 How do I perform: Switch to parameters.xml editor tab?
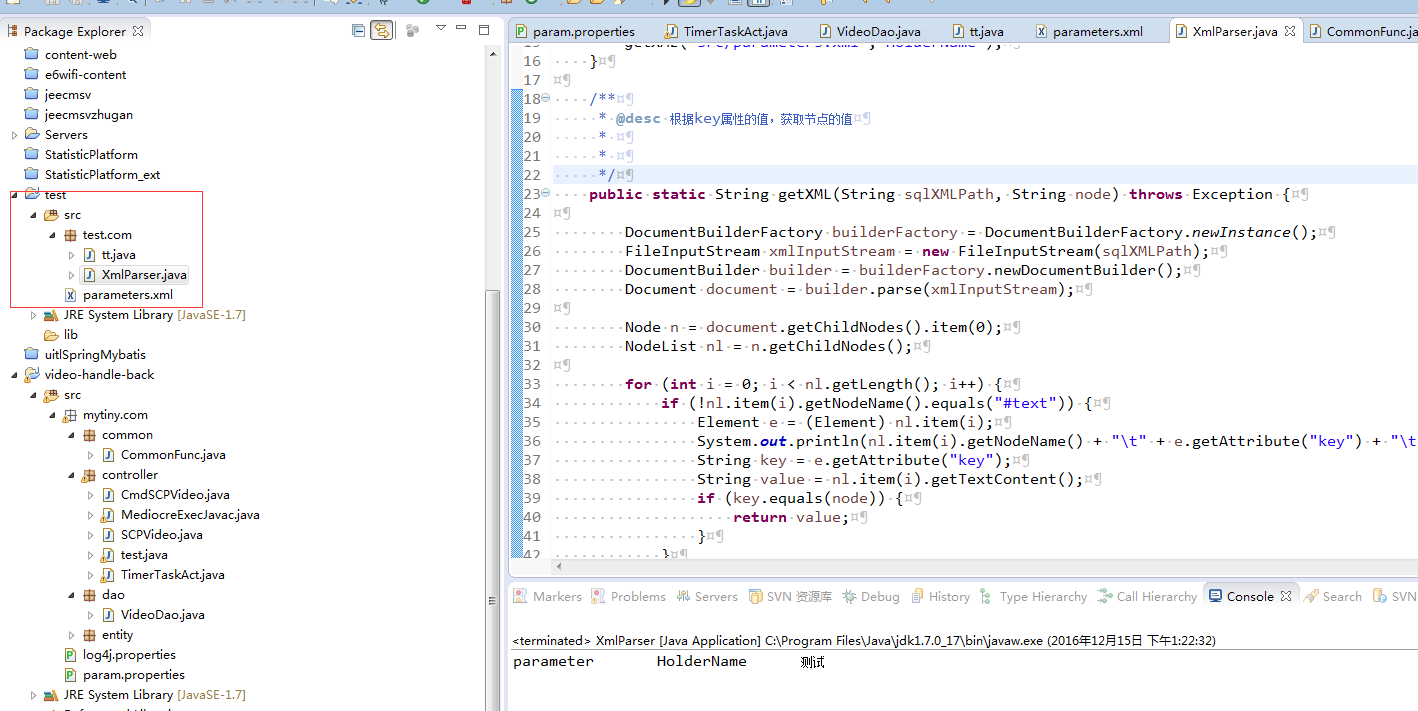[1087, 32]
